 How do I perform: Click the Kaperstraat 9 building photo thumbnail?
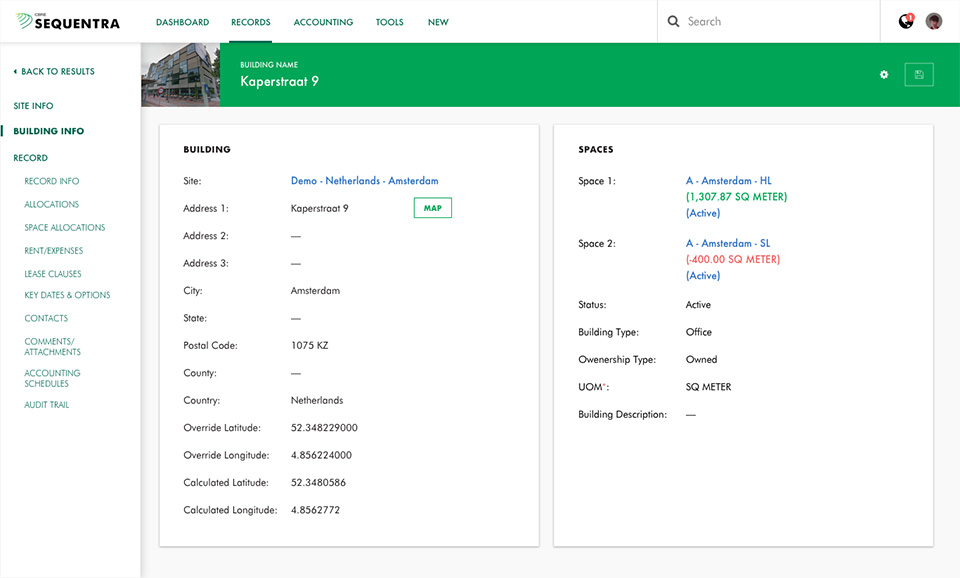coord(181,75)
